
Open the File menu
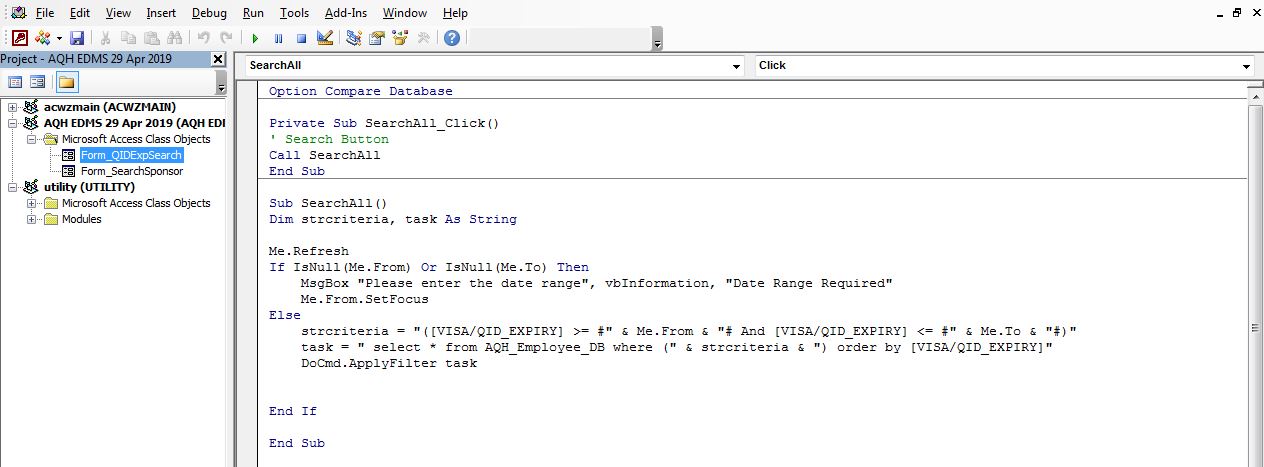tap(45, 13)
